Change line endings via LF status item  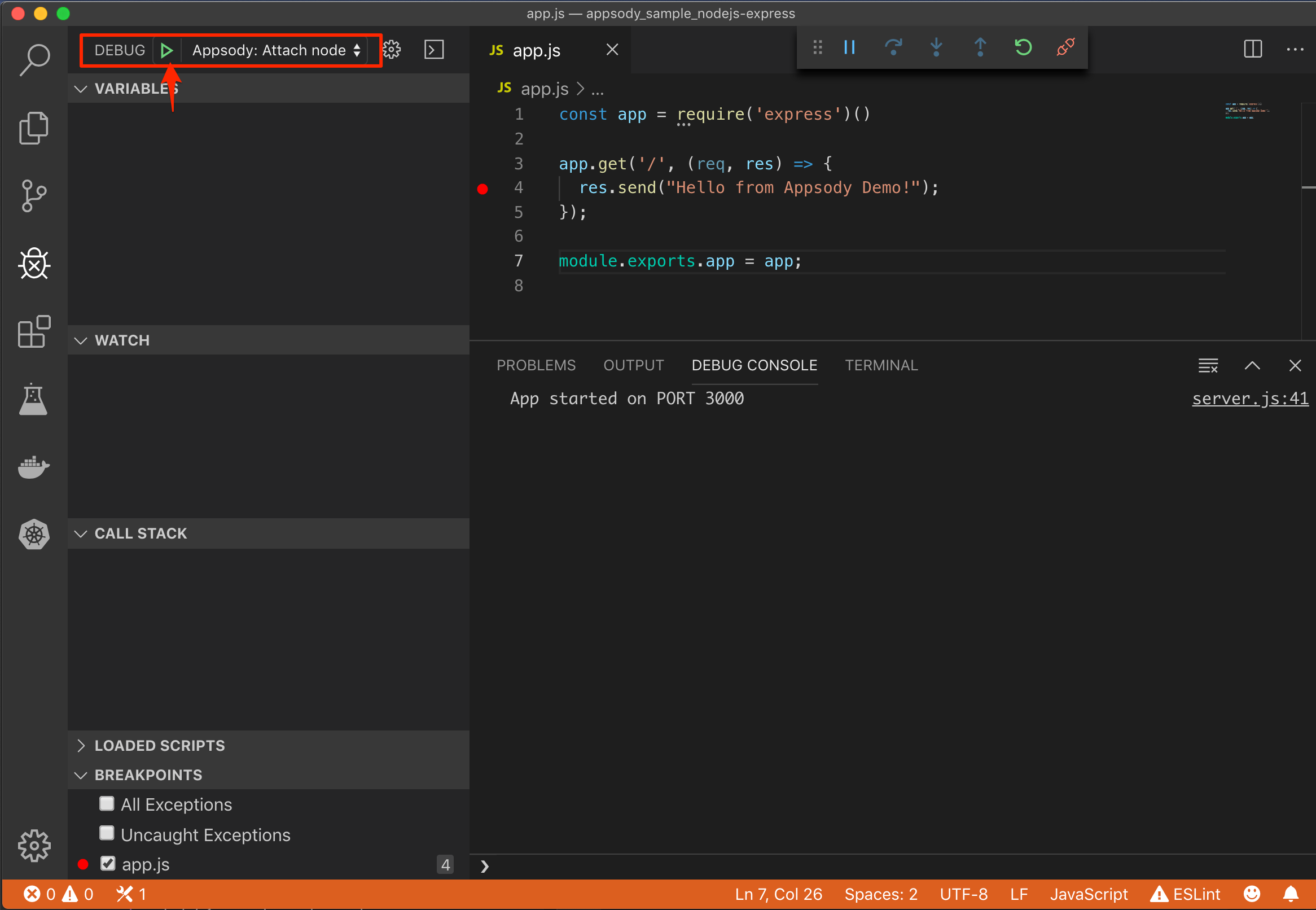[1019, 894]
